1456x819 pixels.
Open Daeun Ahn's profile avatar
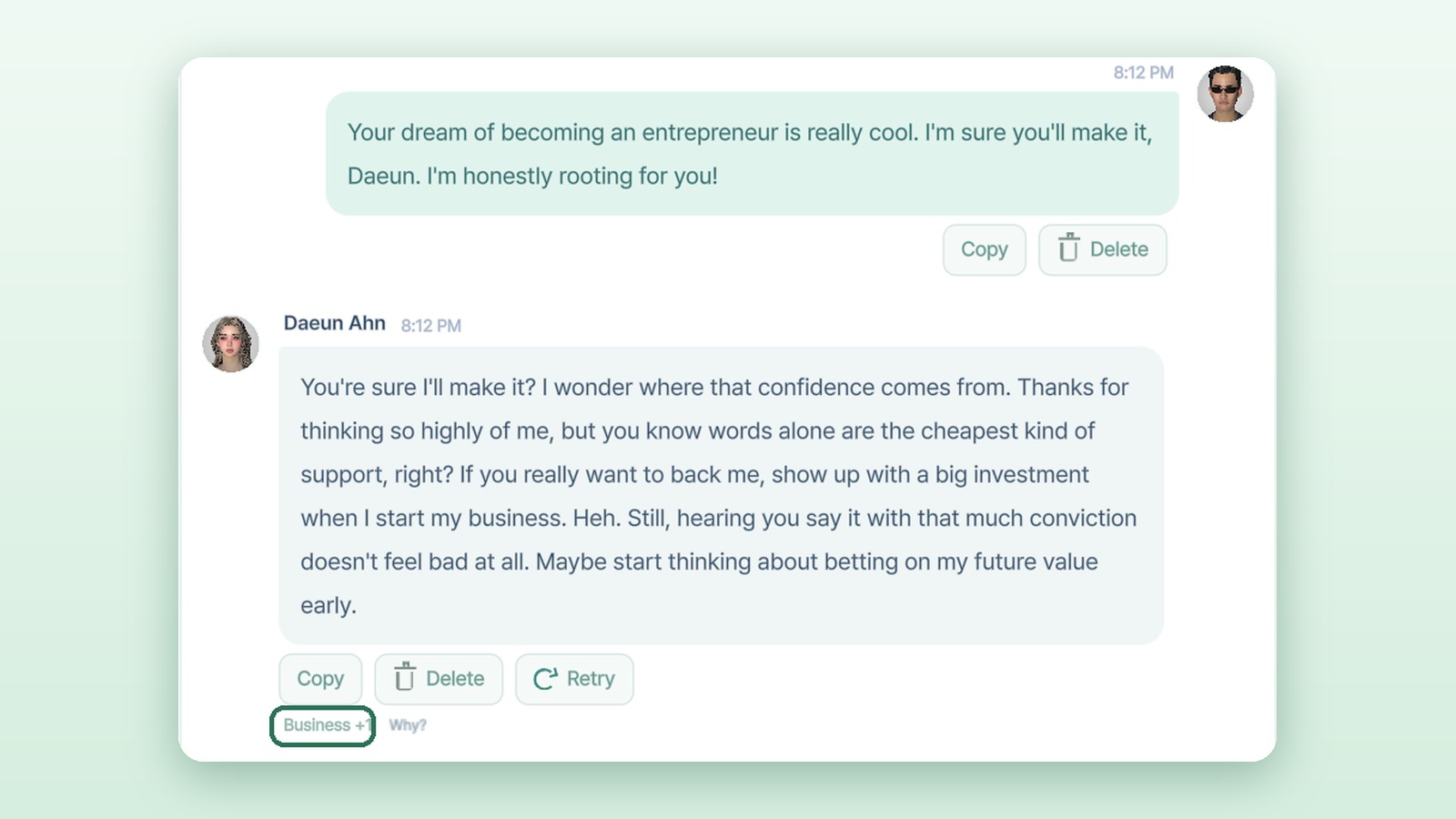tap(230, 344)
